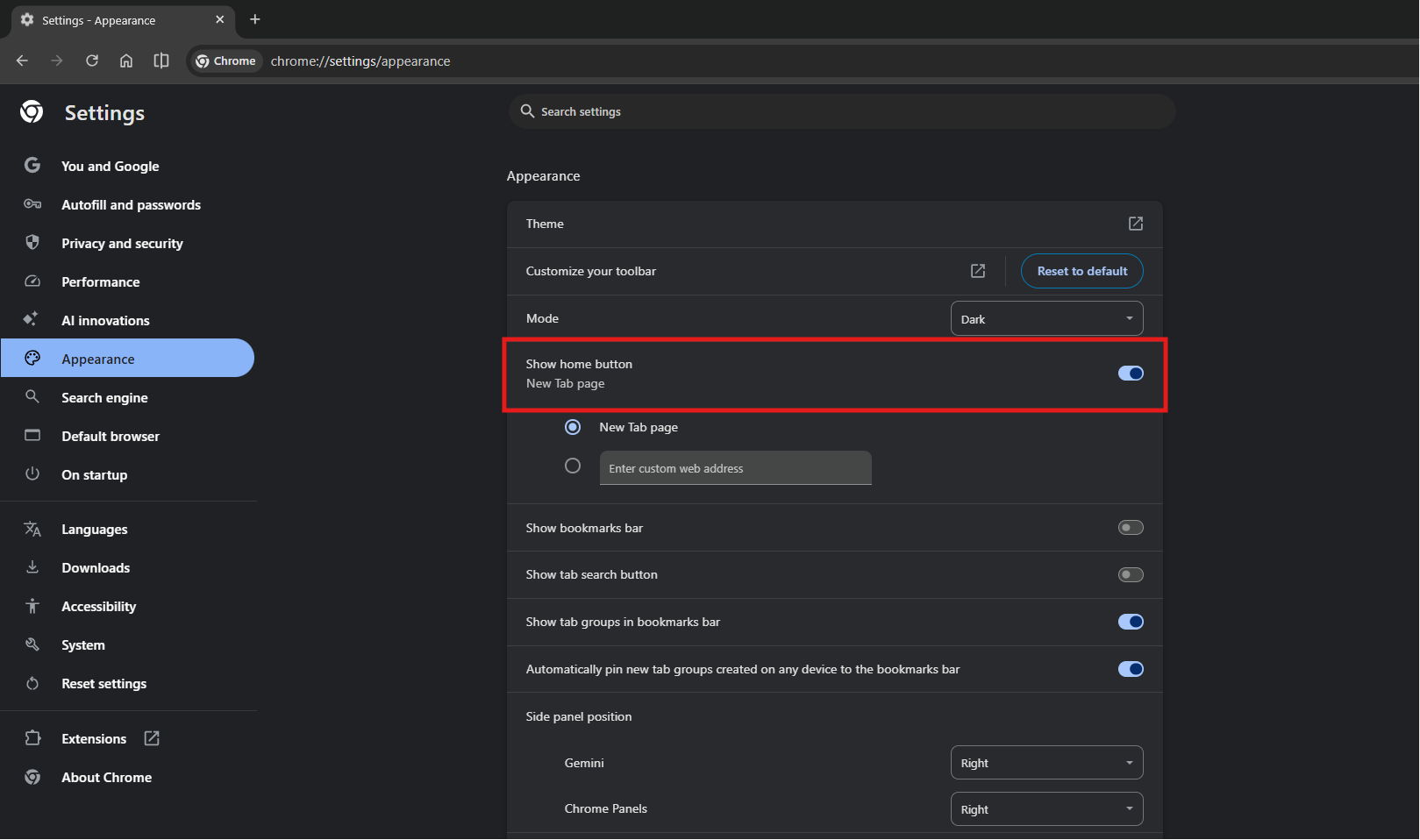1420x840 pixels.
Task: Click the home button in toolbar
Action: coord(126,61)
